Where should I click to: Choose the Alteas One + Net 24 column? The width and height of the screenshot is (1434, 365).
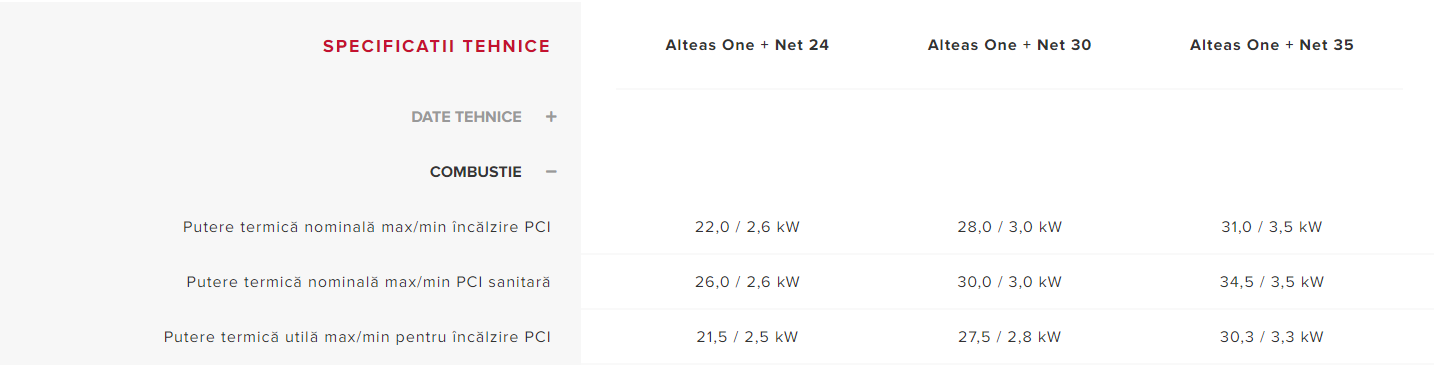pyautogui.click(x=747, y=45)
